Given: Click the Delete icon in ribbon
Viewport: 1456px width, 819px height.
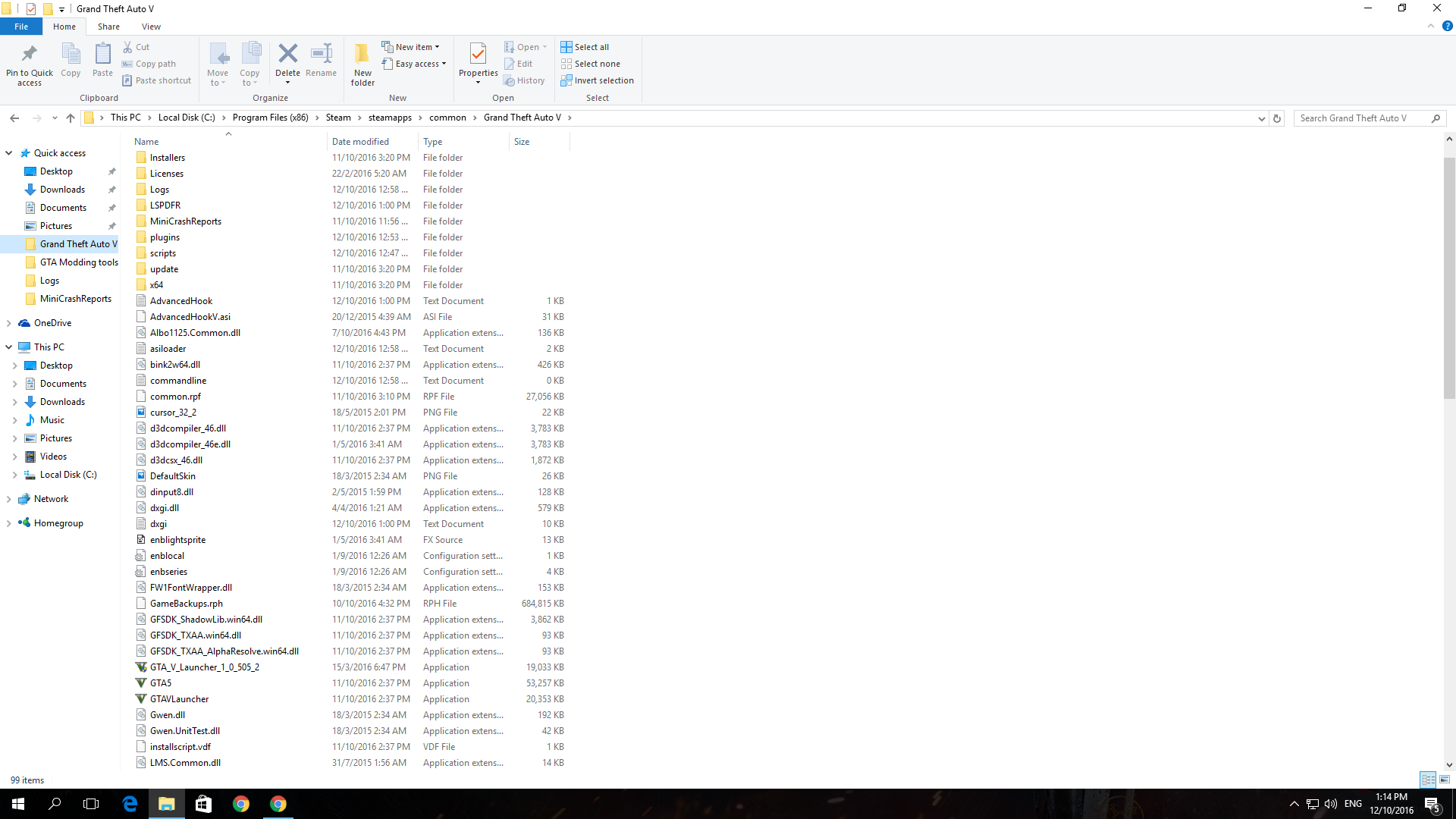Looking at the screenshot, I should coord(287,54).
